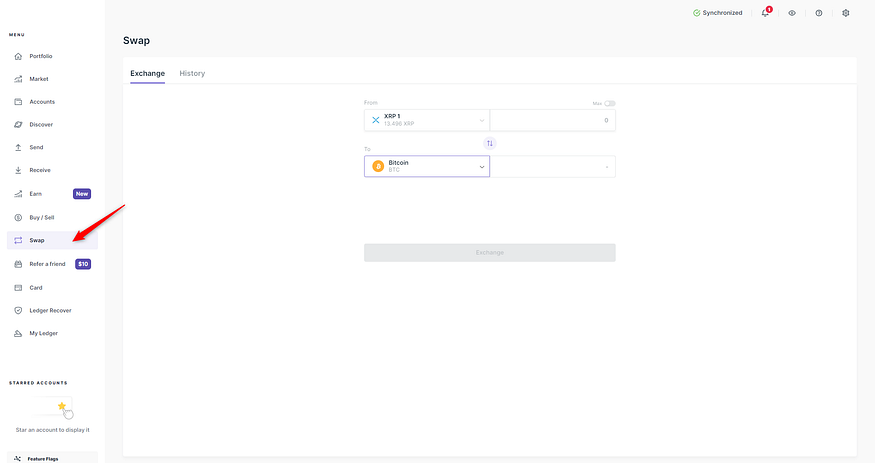
Task: Open settings gear icon
Action: [845, 13]
